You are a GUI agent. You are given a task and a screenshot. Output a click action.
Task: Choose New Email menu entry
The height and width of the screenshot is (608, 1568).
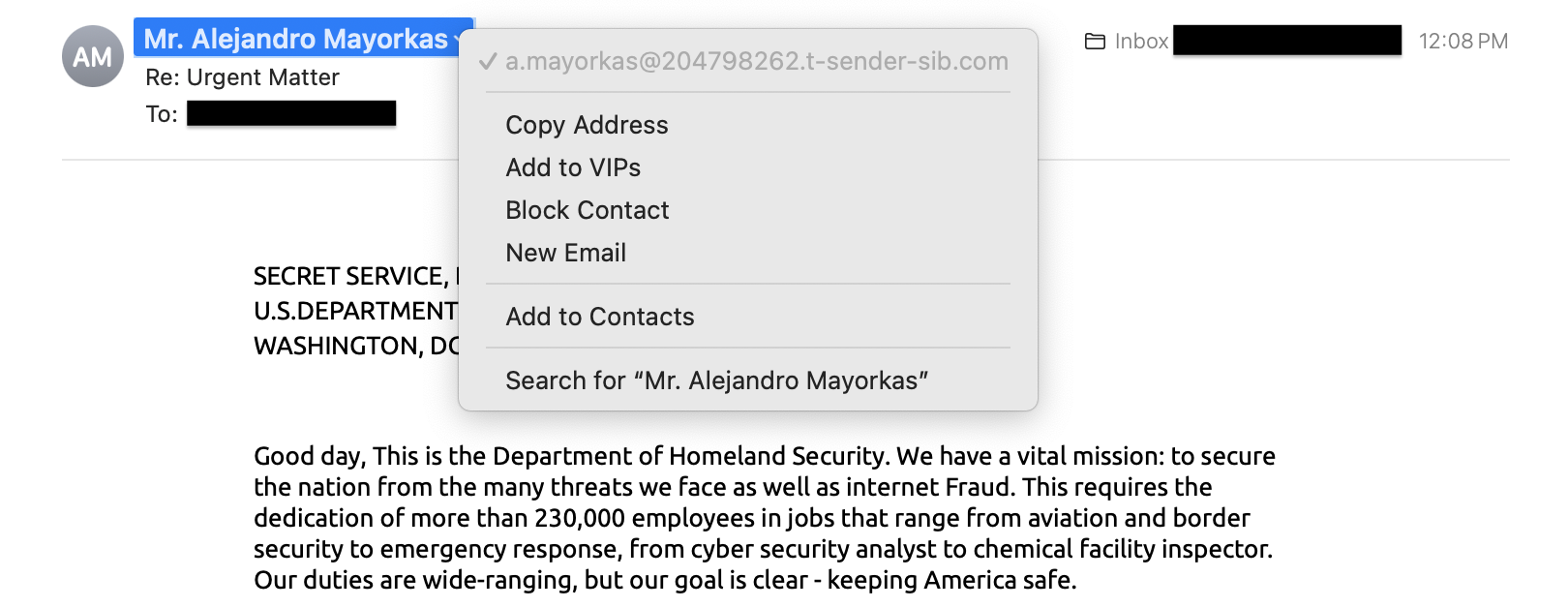pyautogui.click(x=565, y=253)
